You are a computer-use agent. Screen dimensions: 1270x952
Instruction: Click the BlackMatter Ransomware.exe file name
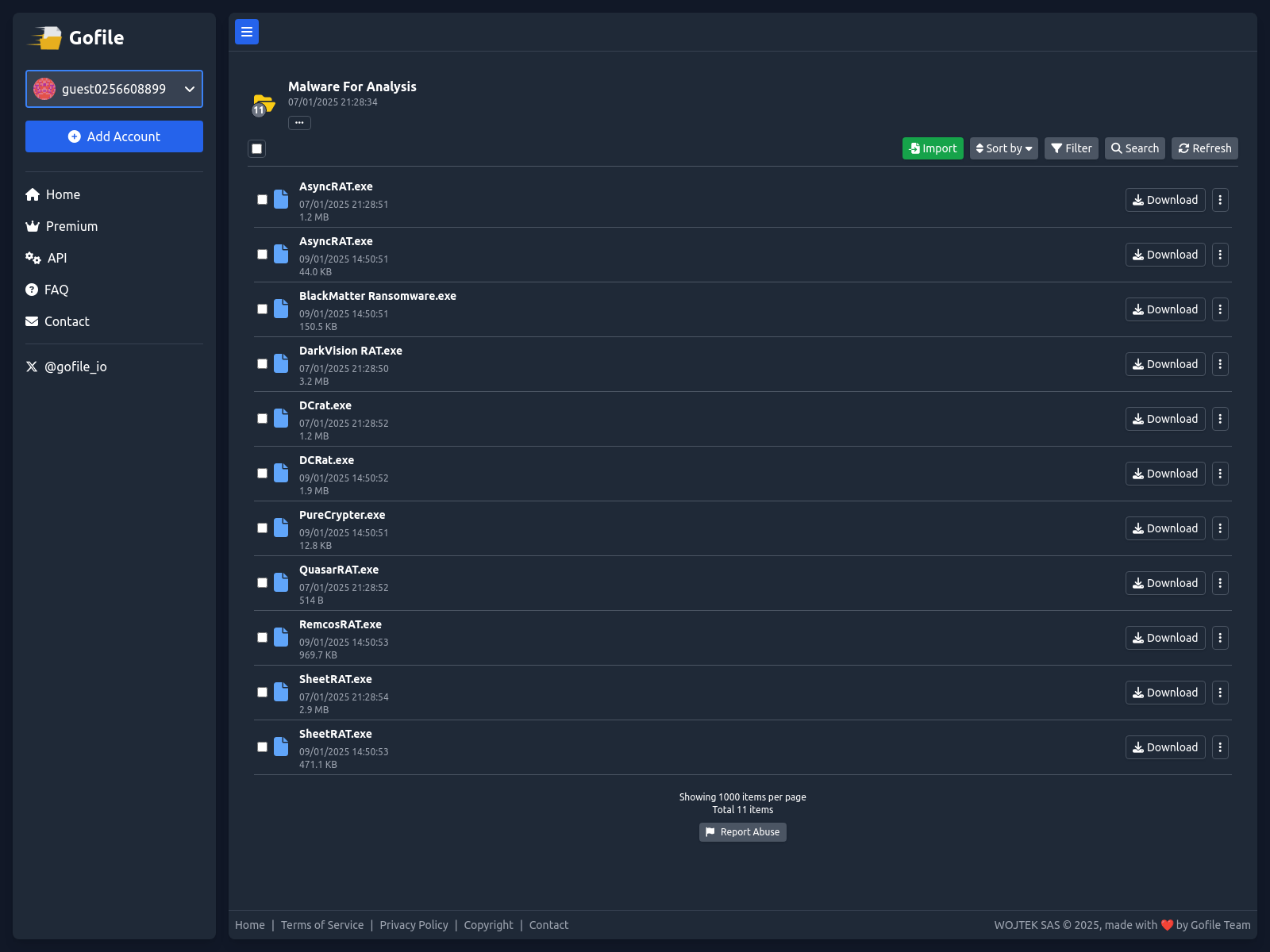[x=378, y=296]
